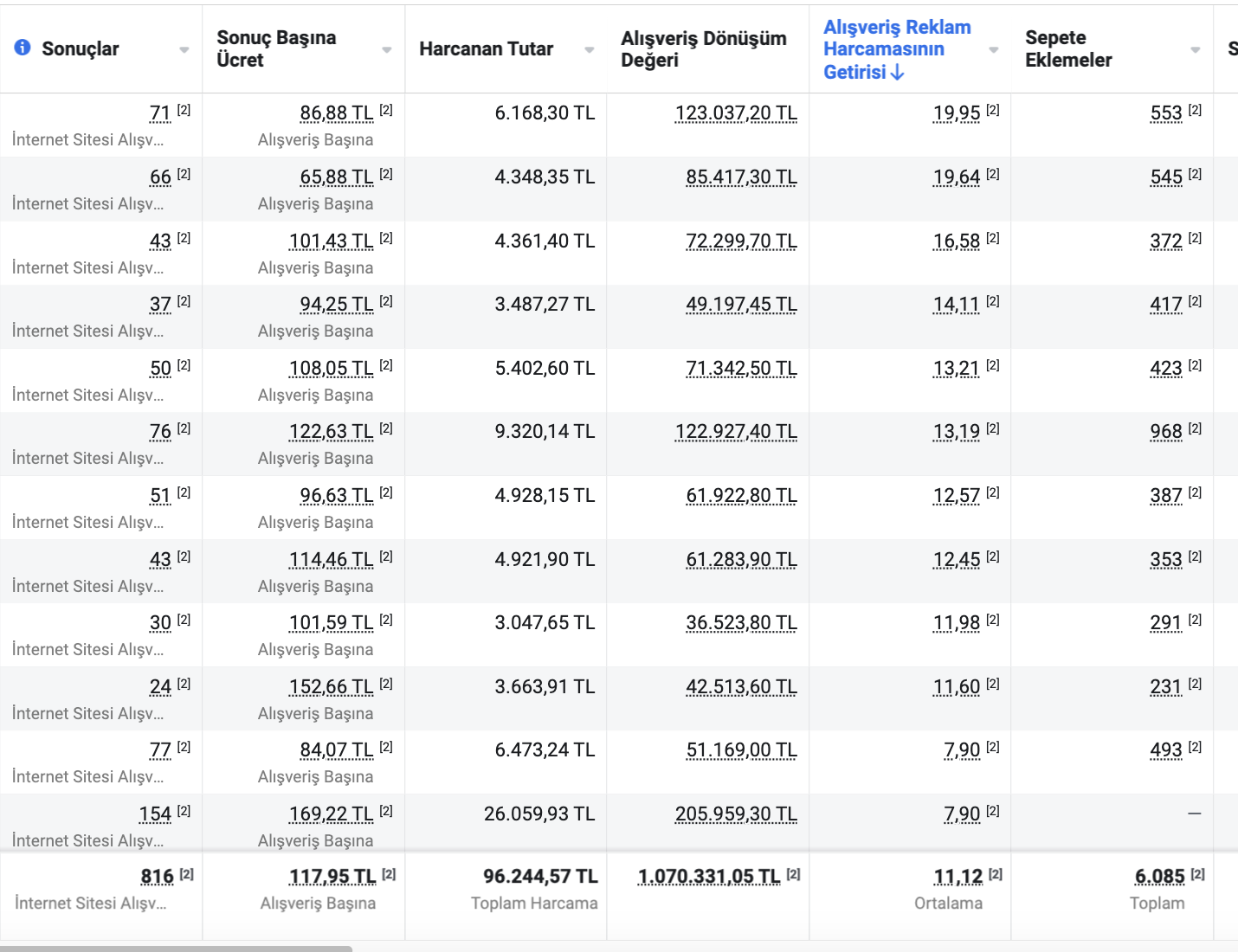Click footnote [2] beside 86,88 TL

pos(386,110)
